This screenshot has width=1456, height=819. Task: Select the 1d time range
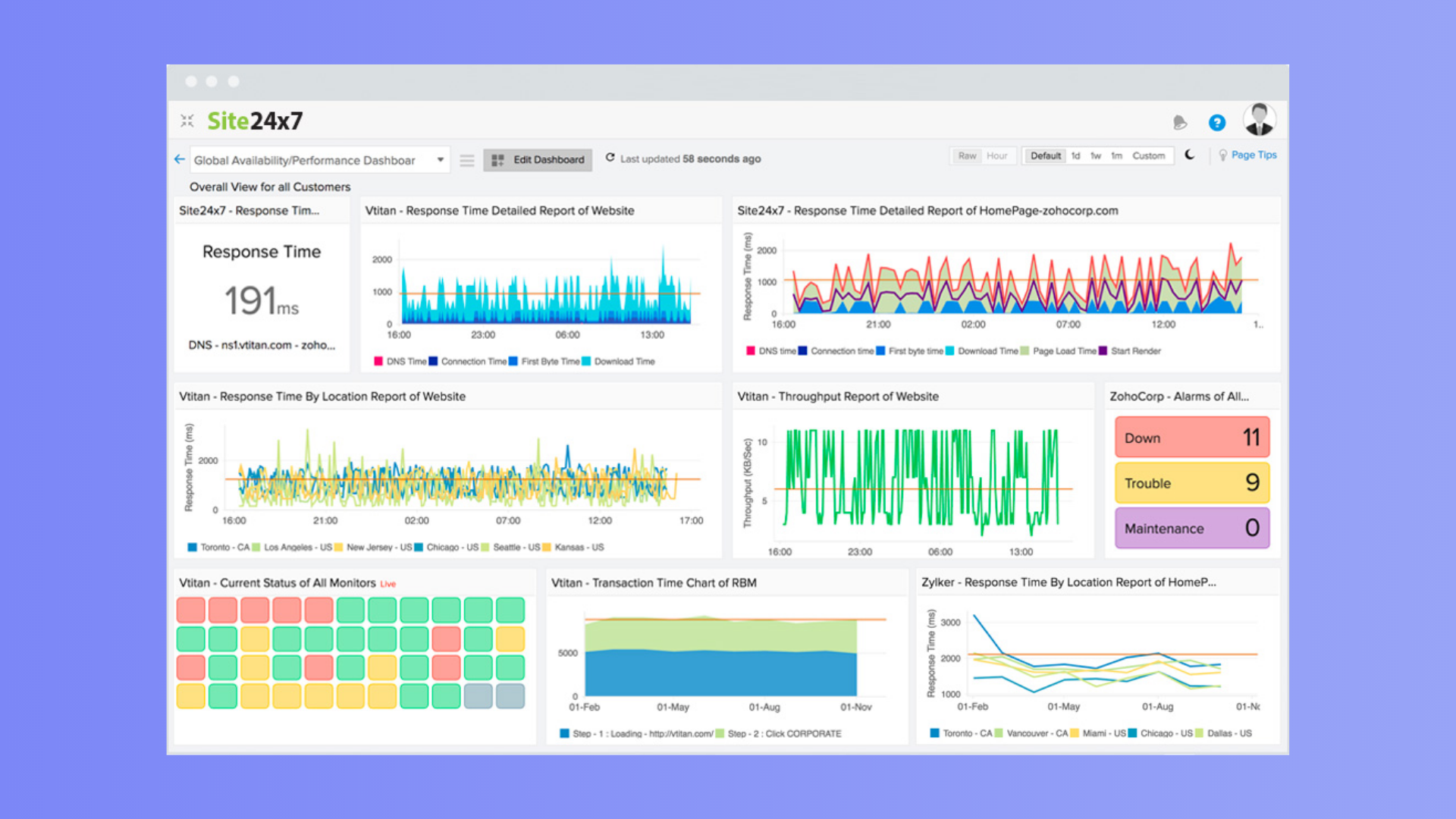coord(1075,155)
